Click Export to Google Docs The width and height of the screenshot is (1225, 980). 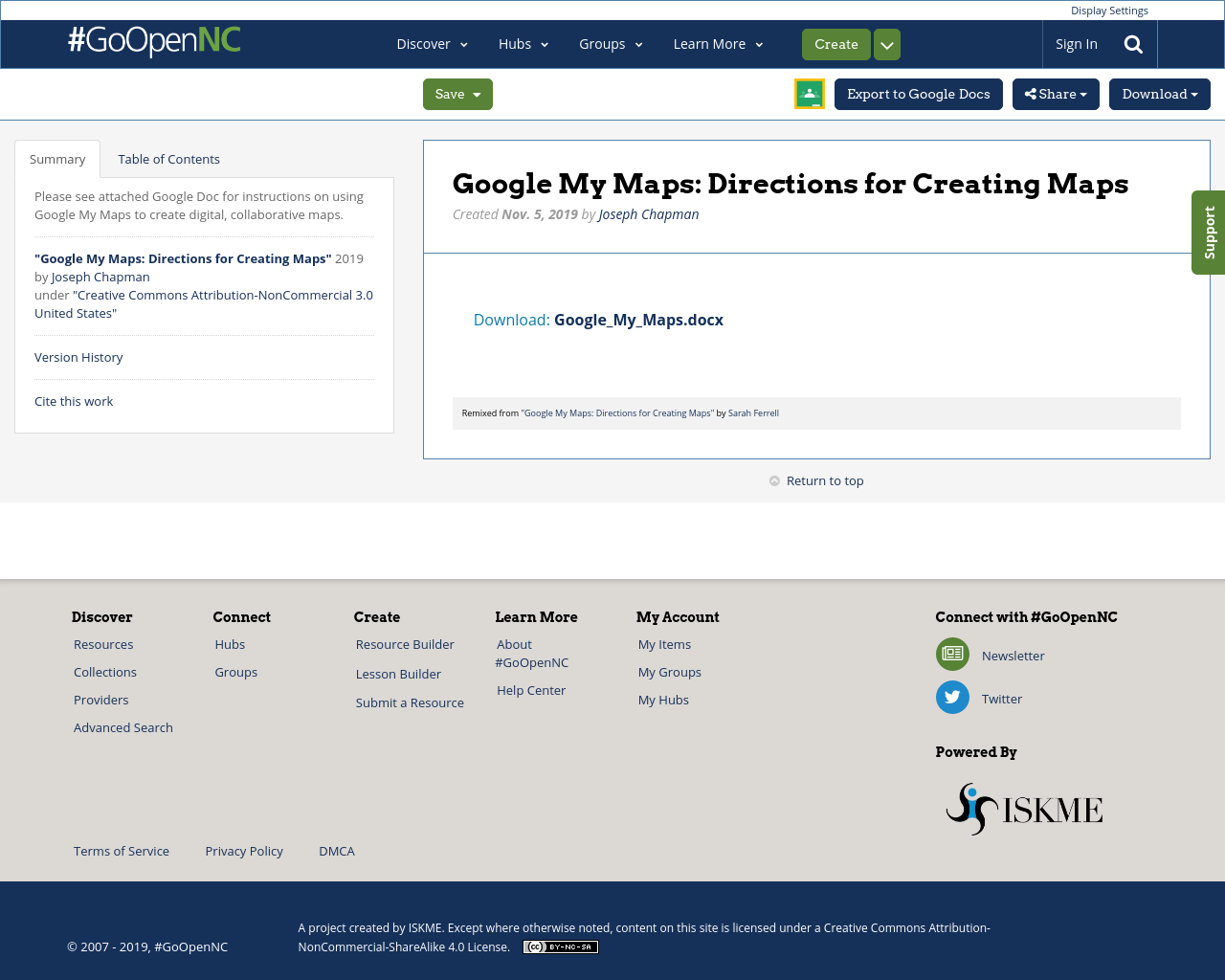point(918,94)
